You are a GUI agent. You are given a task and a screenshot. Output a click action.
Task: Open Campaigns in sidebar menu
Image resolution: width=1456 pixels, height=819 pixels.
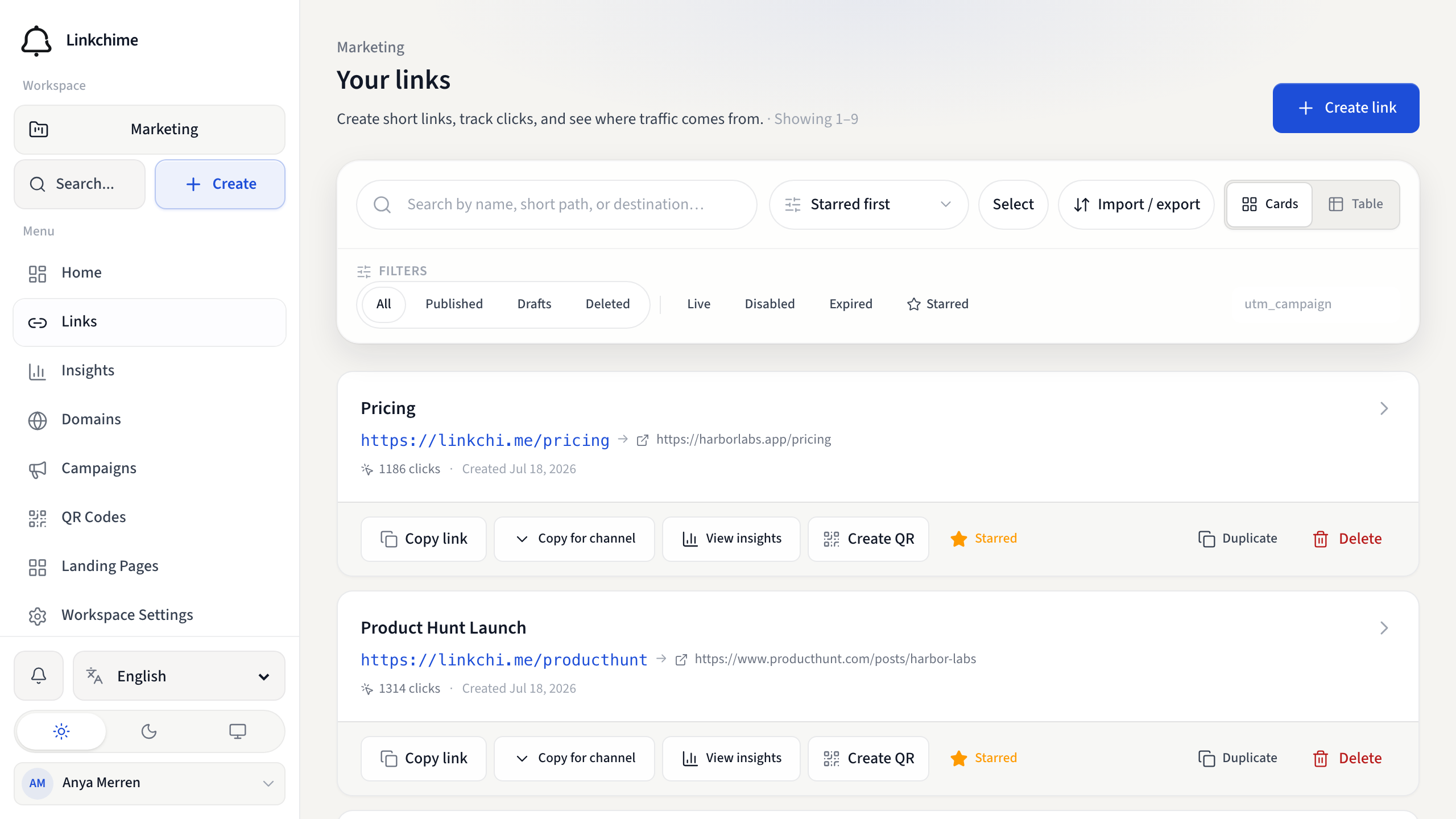(x=150, y=469)
